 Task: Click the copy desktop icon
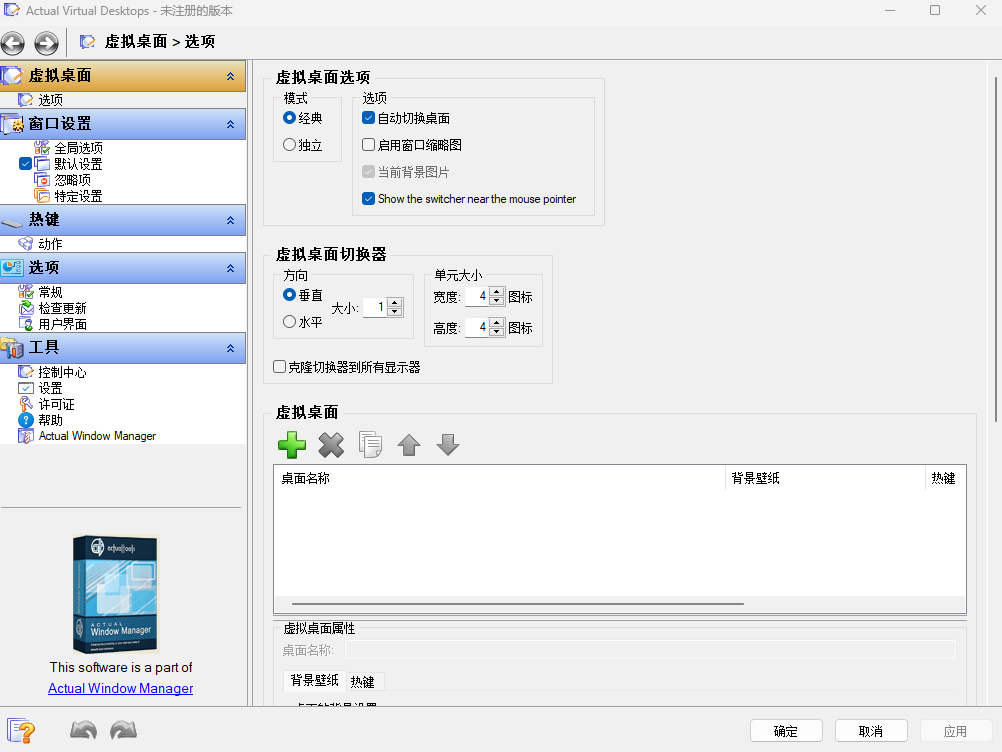[x=370, y=445]
